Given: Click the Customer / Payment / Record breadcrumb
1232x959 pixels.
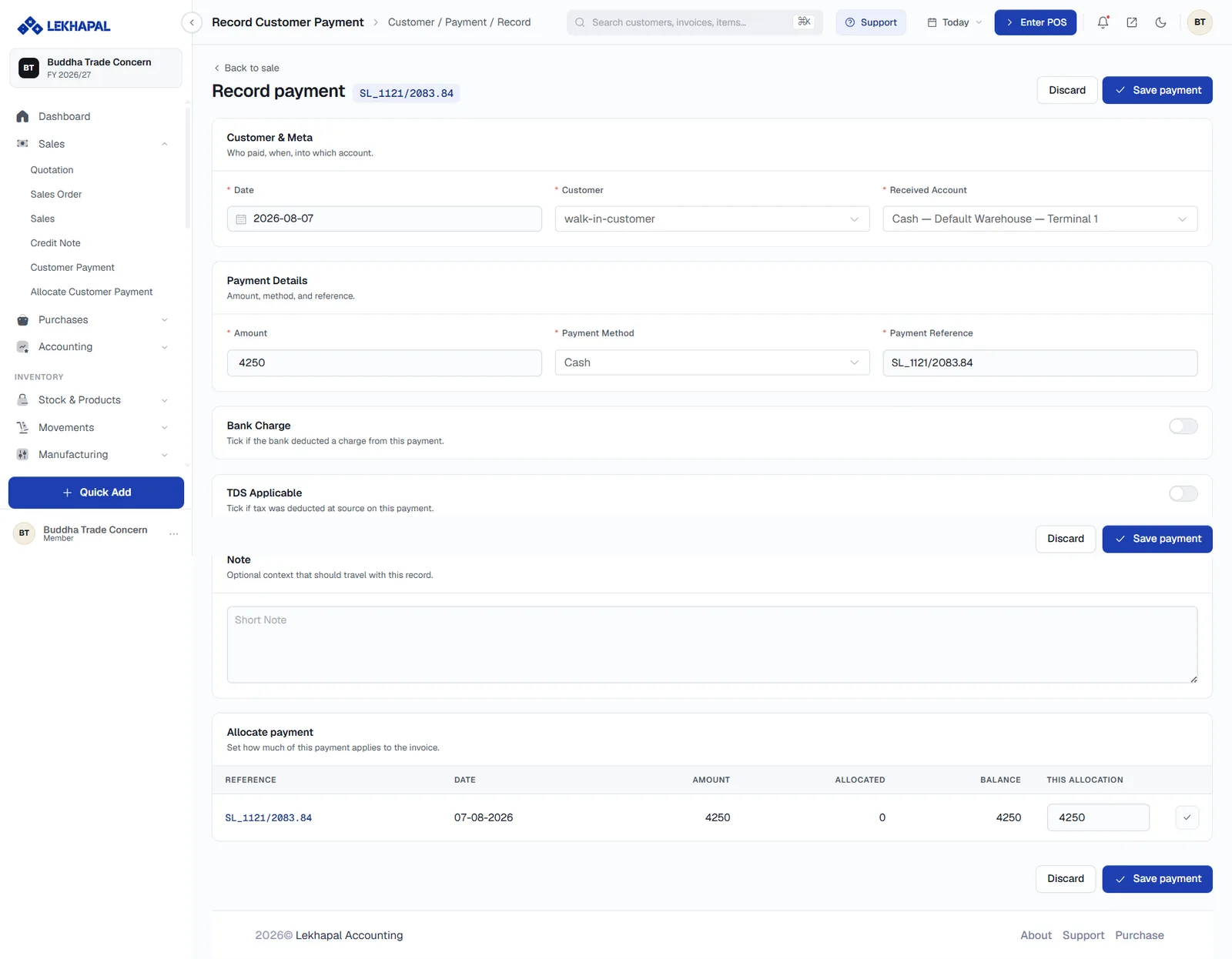Looking at the screenshot, I should 459,22.
